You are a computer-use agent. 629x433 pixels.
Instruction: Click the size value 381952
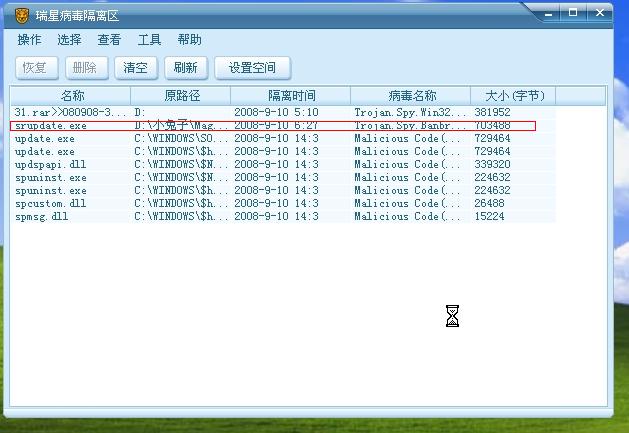click(492, 112)
